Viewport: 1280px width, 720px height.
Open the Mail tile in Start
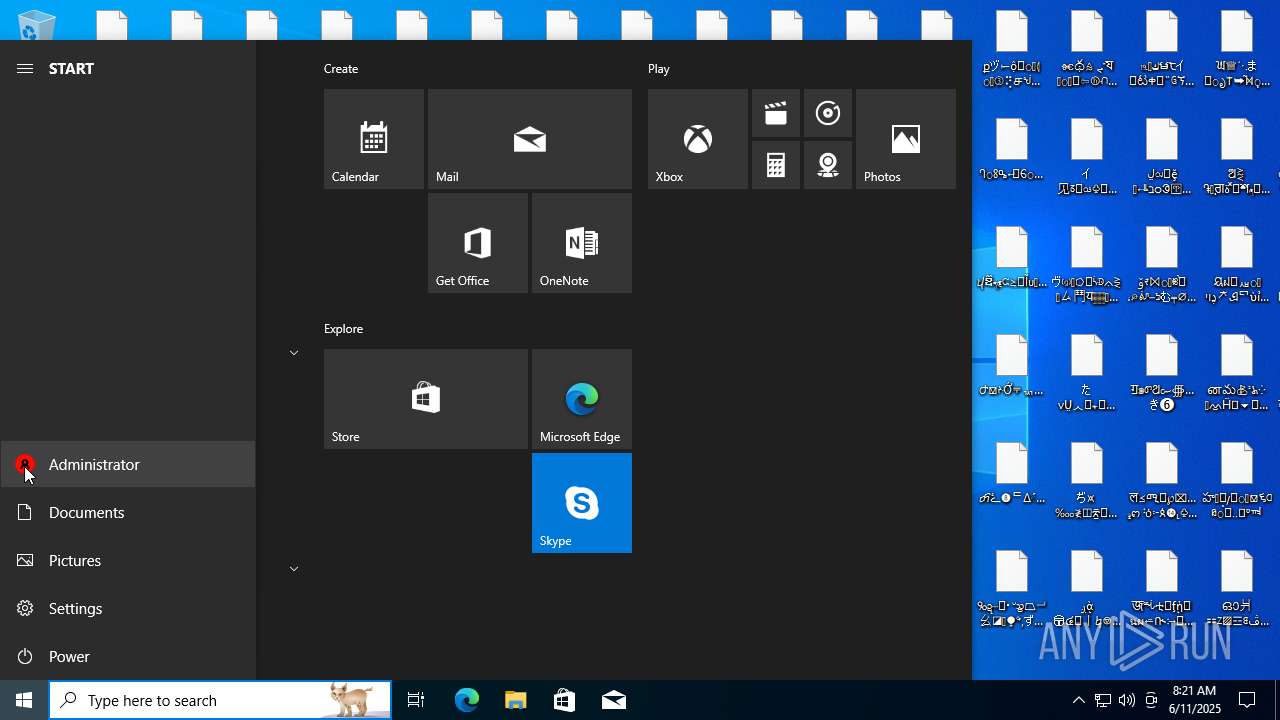[530, 139]
